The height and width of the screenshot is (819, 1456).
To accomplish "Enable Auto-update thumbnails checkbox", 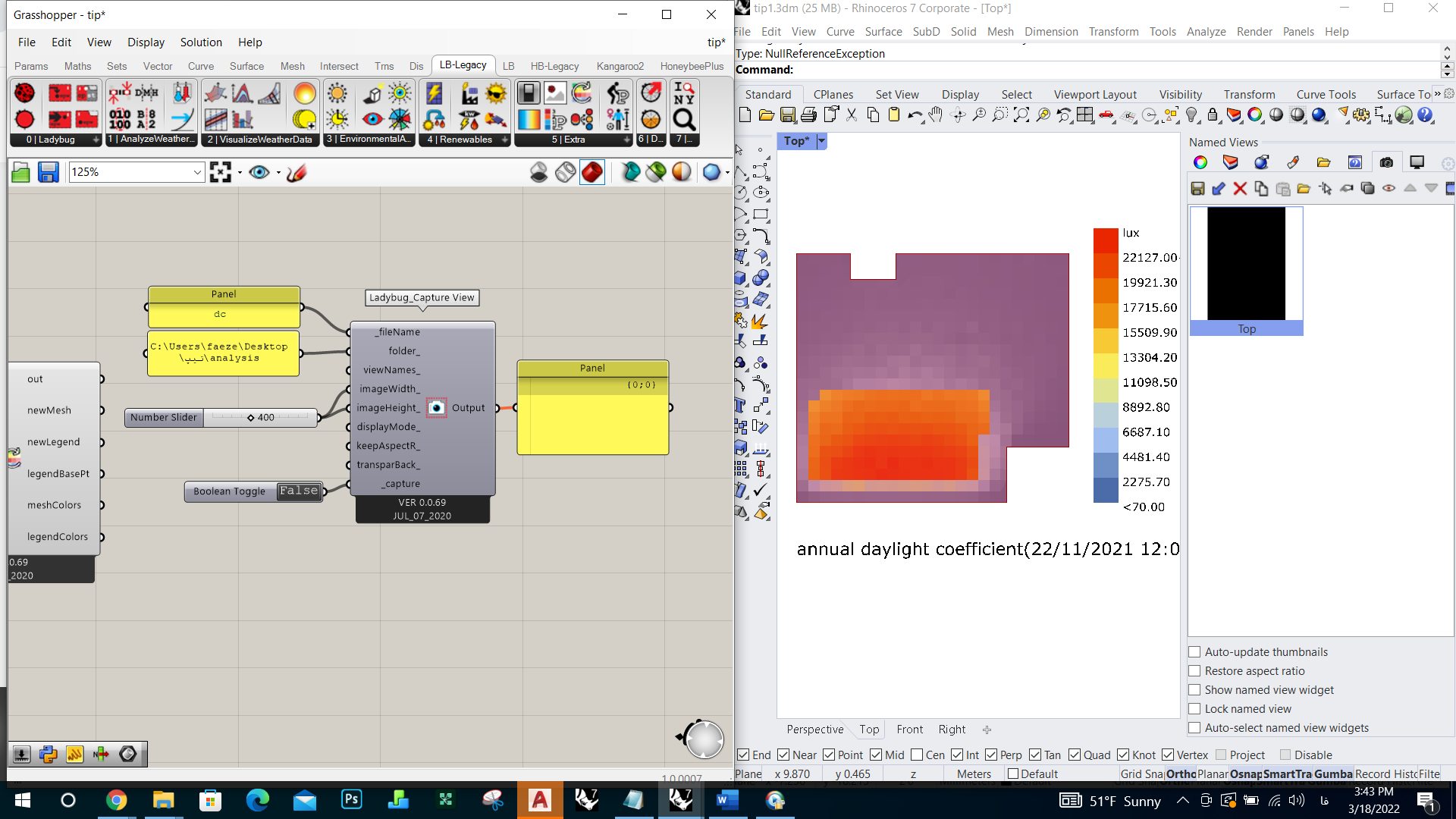I will coord(1194,652).
